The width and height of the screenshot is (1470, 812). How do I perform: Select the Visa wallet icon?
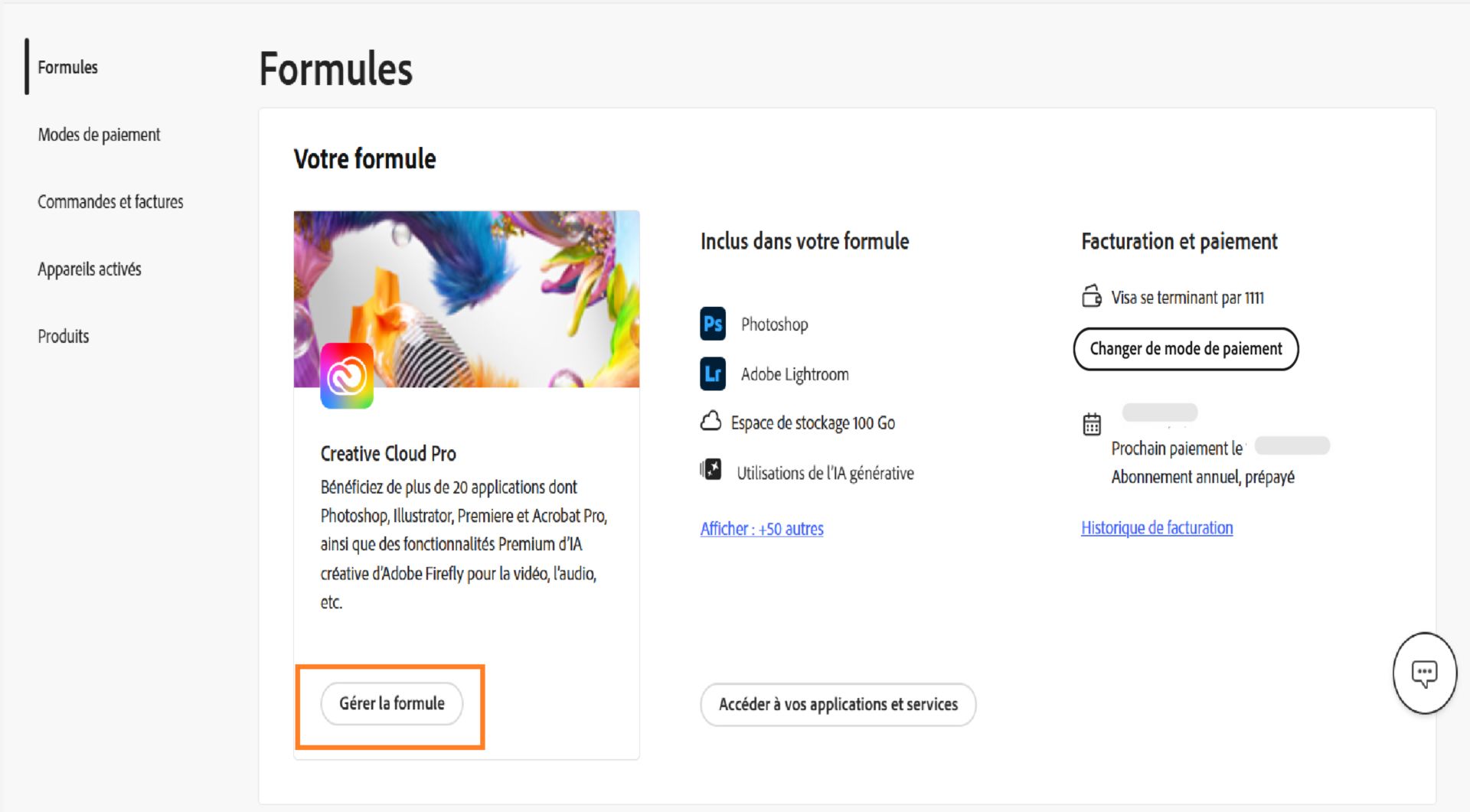pos(1090,298)
